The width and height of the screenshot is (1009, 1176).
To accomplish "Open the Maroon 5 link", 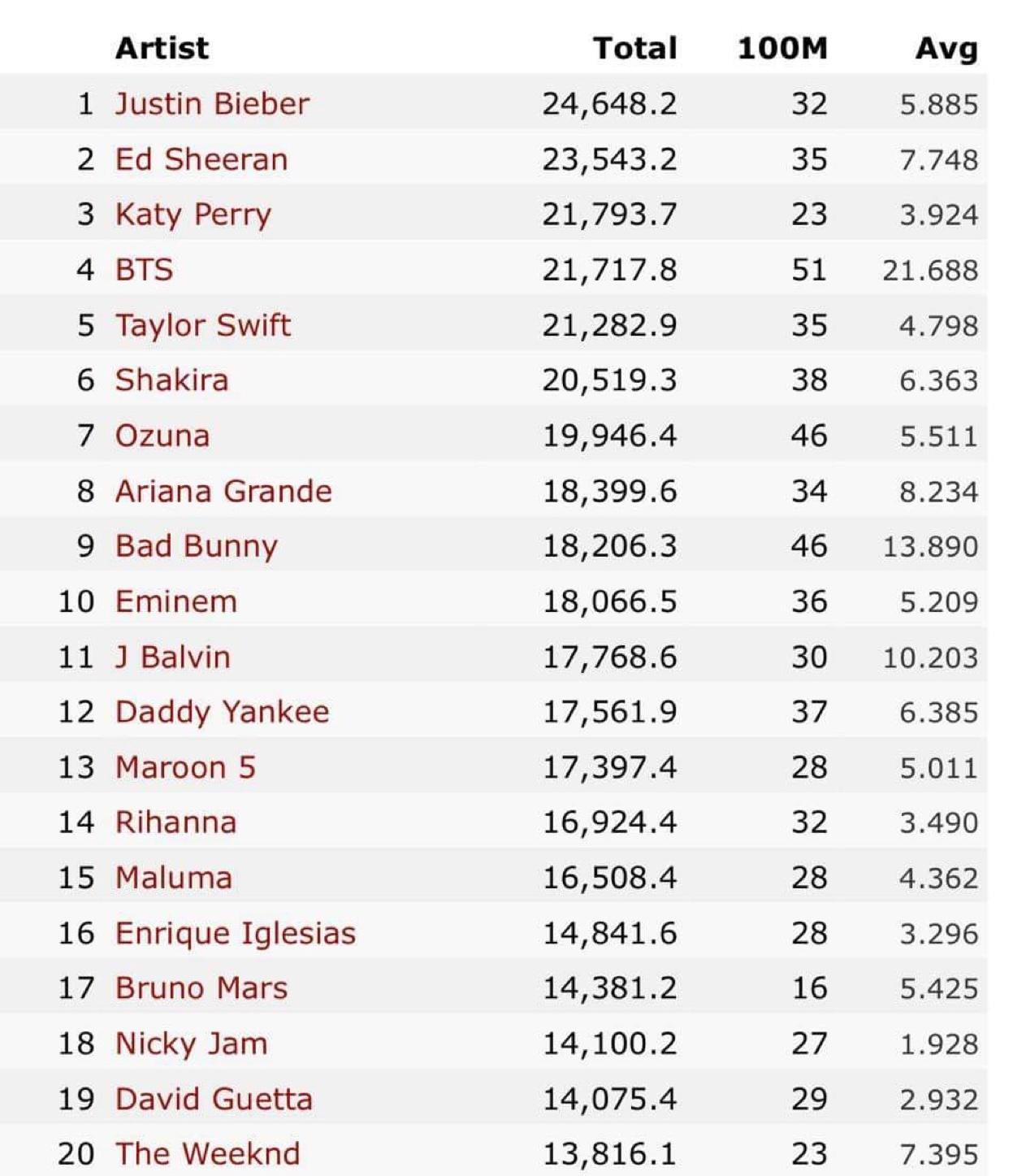I will [x=185, y=767].
